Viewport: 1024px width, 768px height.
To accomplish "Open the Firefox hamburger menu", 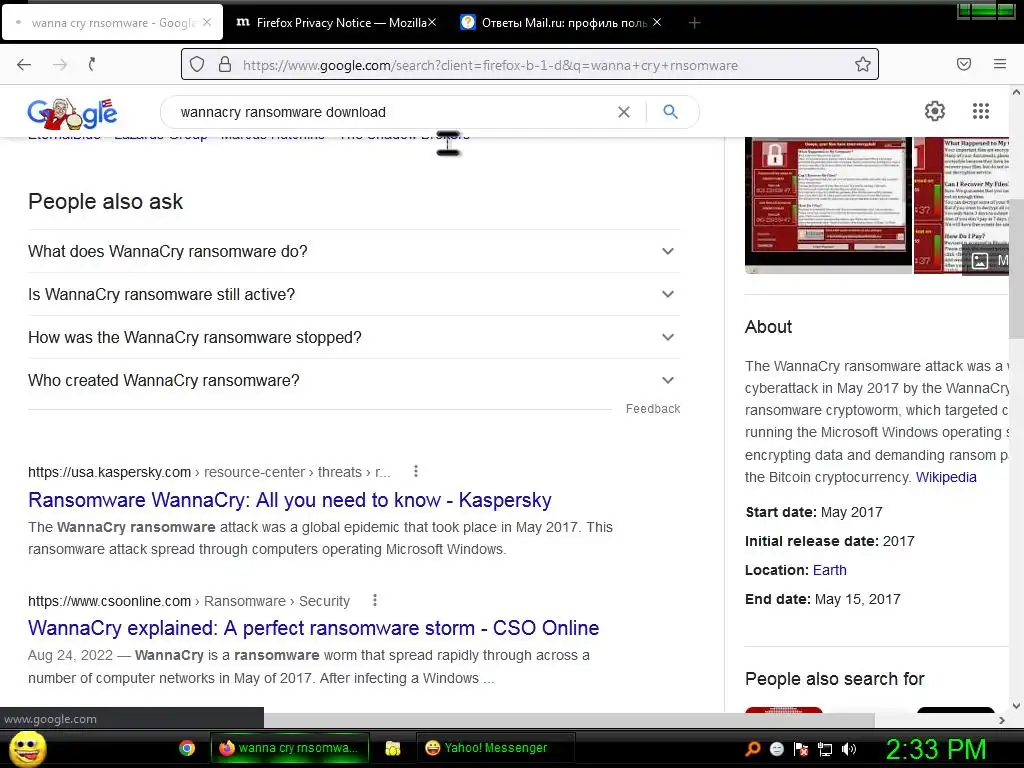I will point(1000,64).
